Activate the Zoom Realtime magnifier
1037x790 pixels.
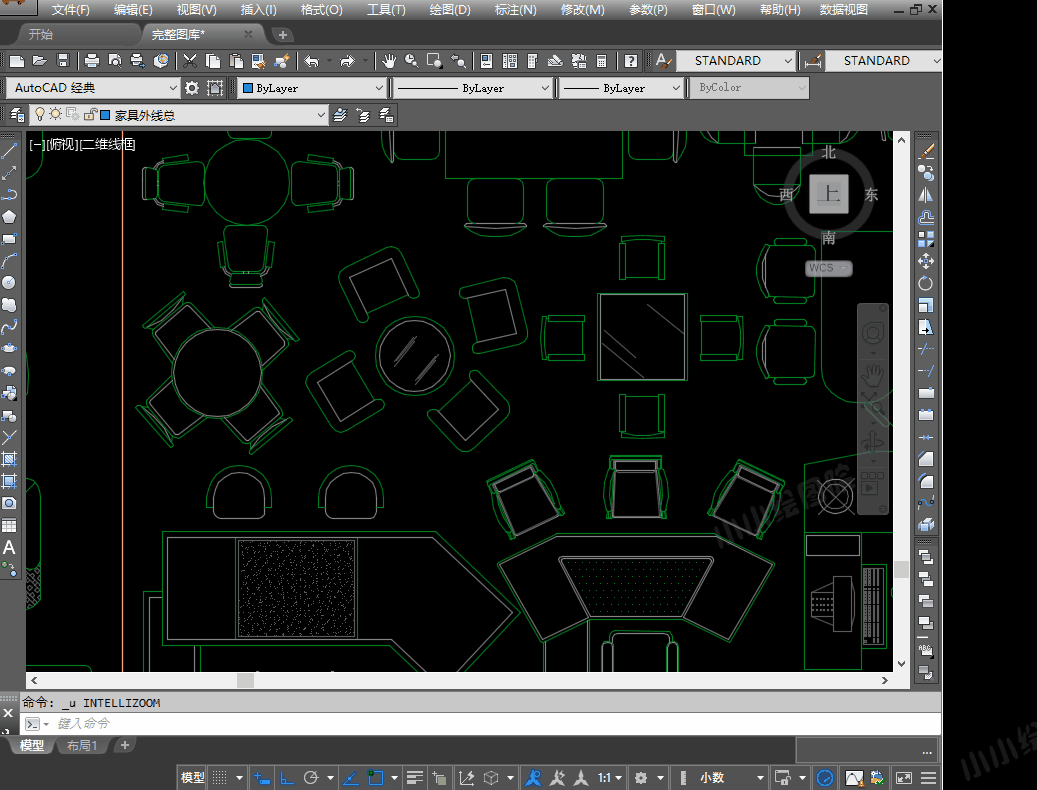coord(411,61)
